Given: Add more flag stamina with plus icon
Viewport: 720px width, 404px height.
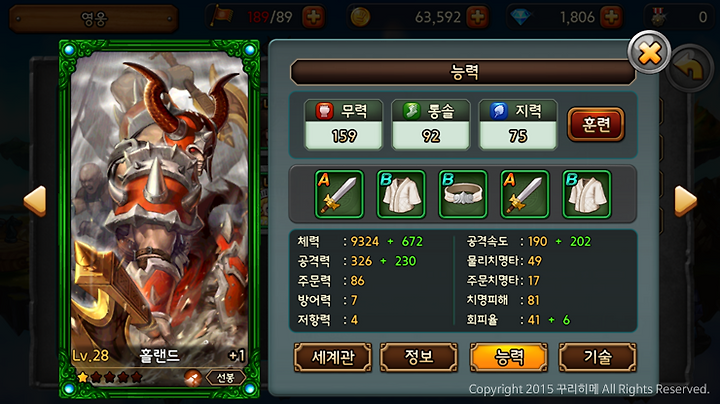Looking at the screenshot, I should (x=314, y=17).
